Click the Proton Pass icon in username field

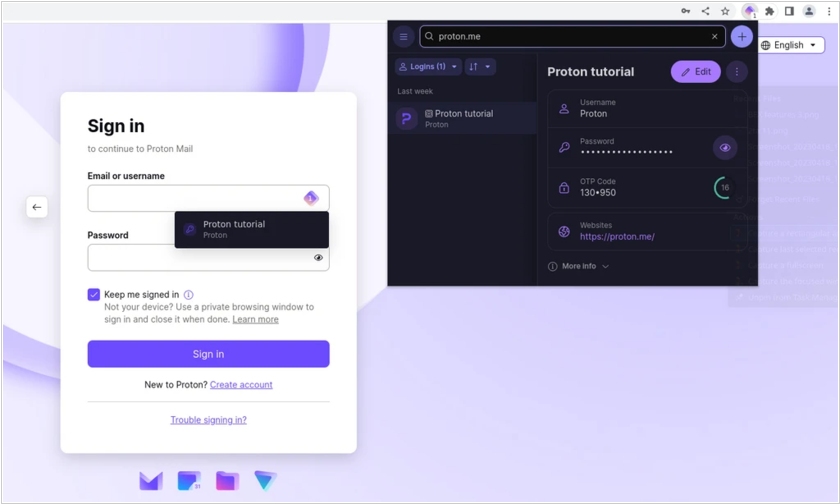311,198
